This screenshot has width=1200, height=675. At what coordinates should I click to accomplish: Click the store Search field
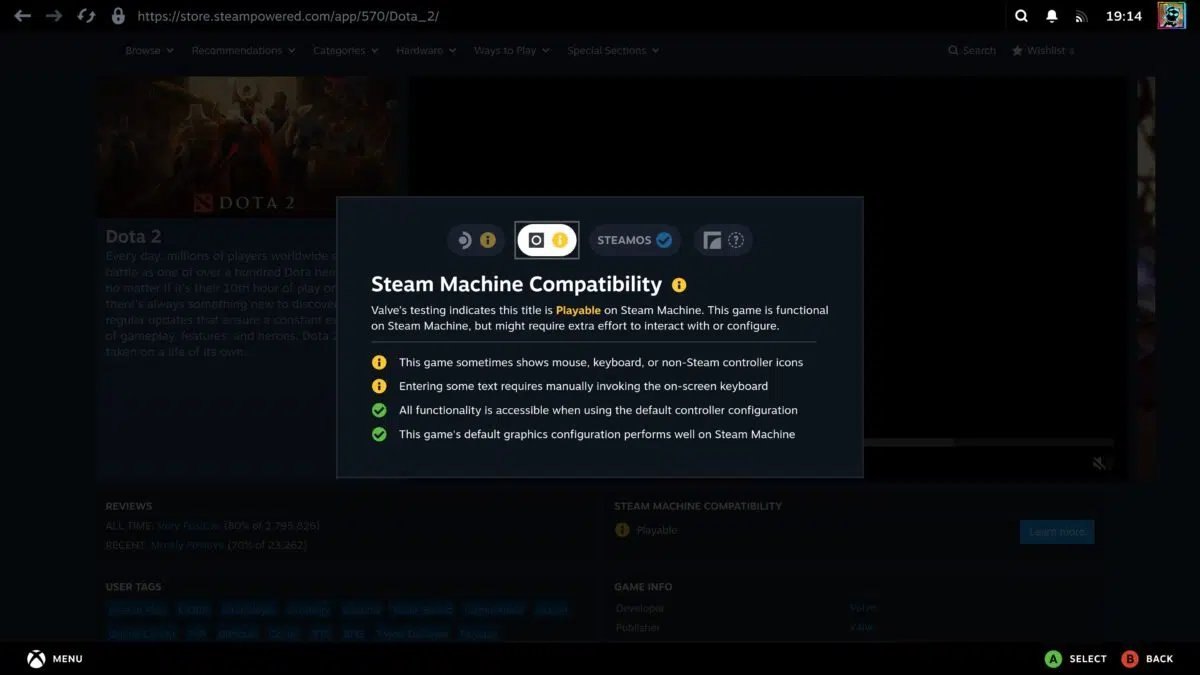[972, 50]
